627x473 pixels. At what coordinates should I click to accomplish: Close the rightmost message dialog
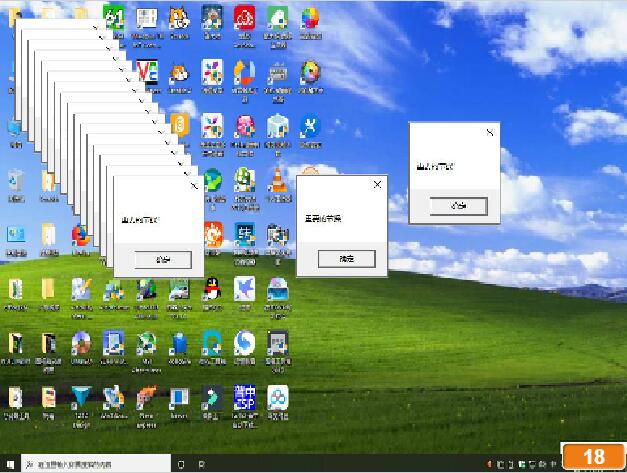(x=490, y=132)
